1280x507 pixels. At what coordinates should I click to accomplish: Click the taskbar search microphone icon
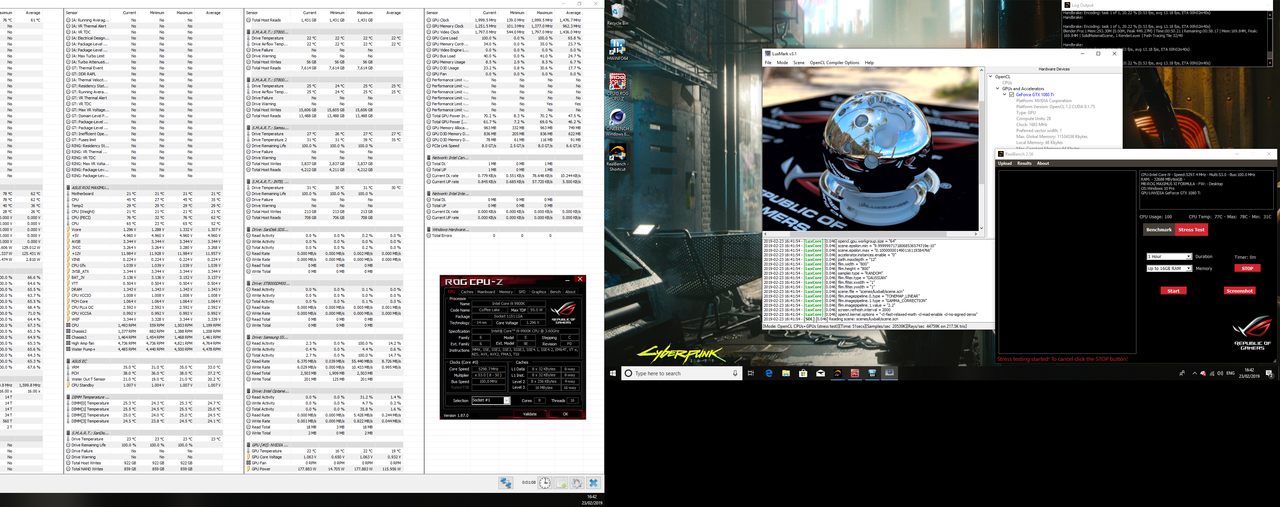tap(735, 373)
